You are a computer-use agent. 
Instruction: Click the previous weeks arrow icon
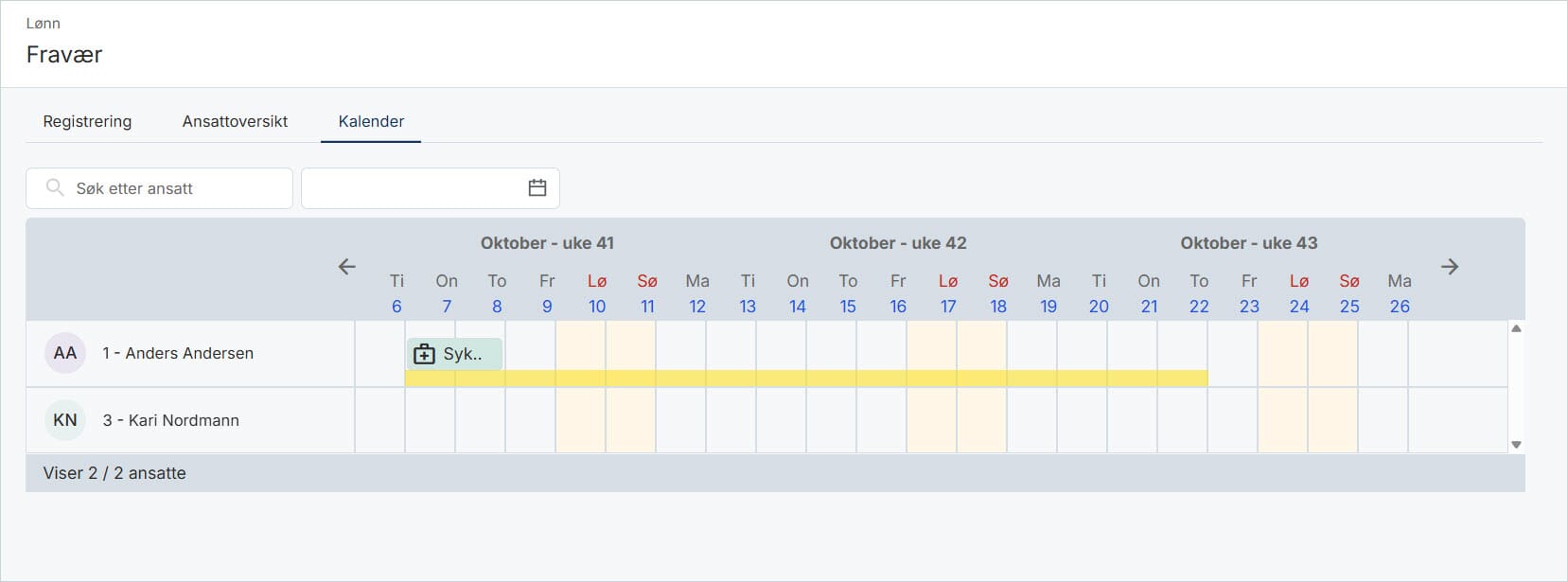(x=347, y=267)
